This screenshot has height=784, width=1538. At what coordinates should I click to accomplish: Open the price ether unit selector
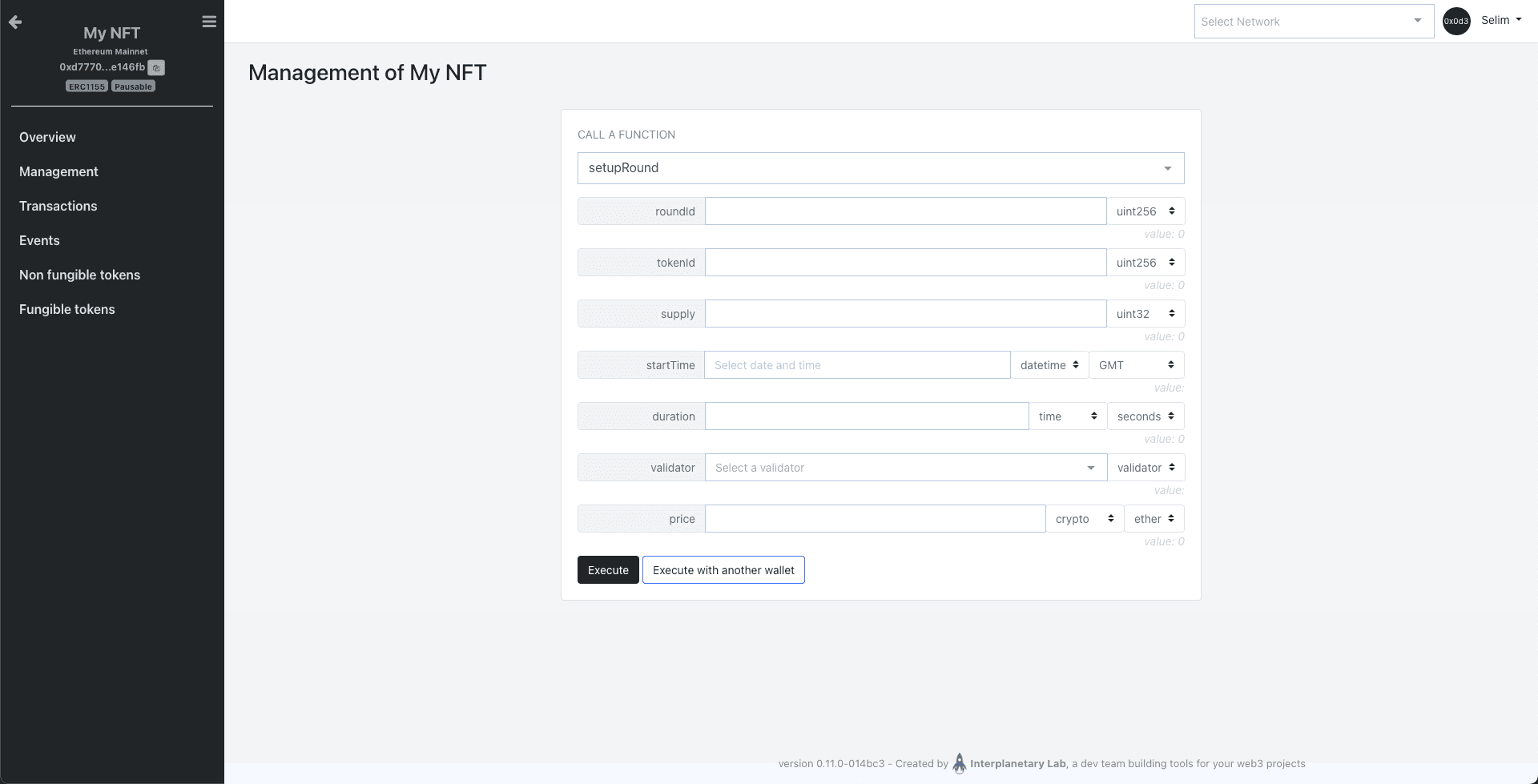[x=1153, y=519]
